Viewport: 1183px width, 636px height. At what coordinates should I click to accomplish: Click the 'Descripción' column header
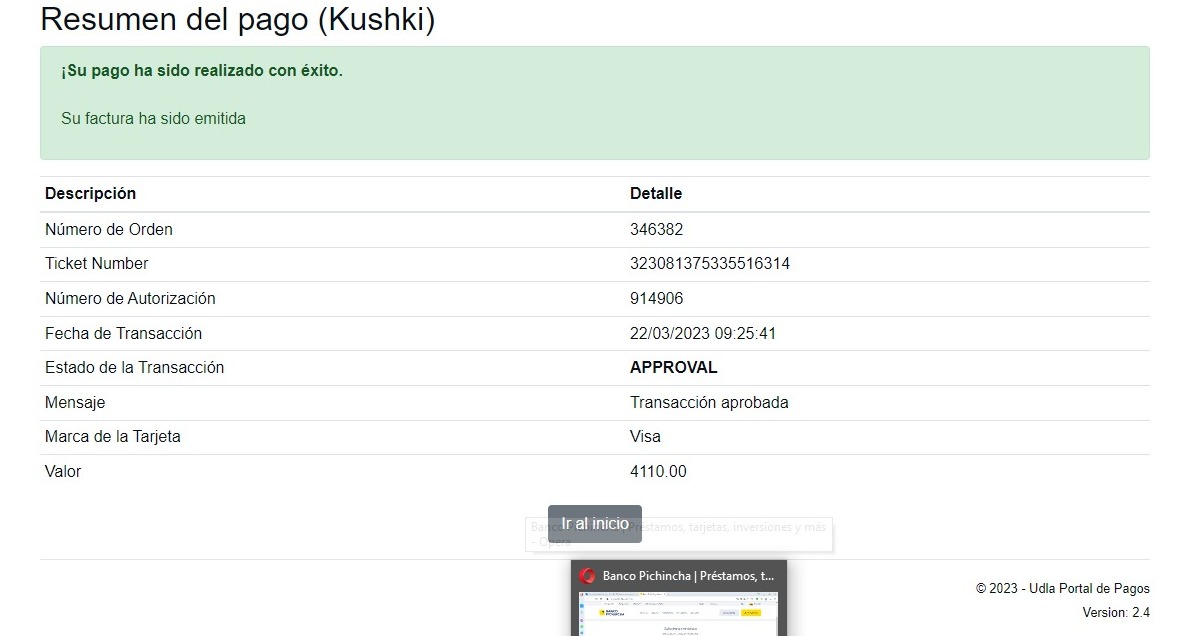[90, 193]
